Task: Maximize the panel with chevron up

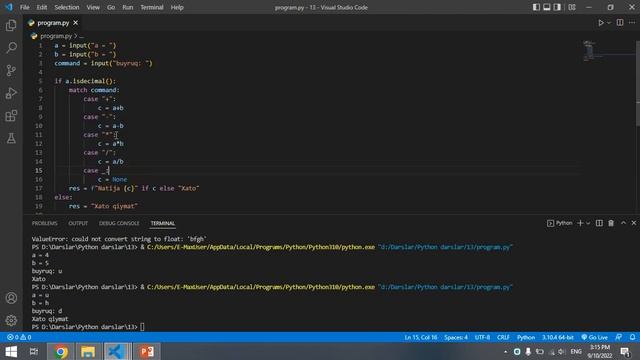Action: (x=623, y=223)
